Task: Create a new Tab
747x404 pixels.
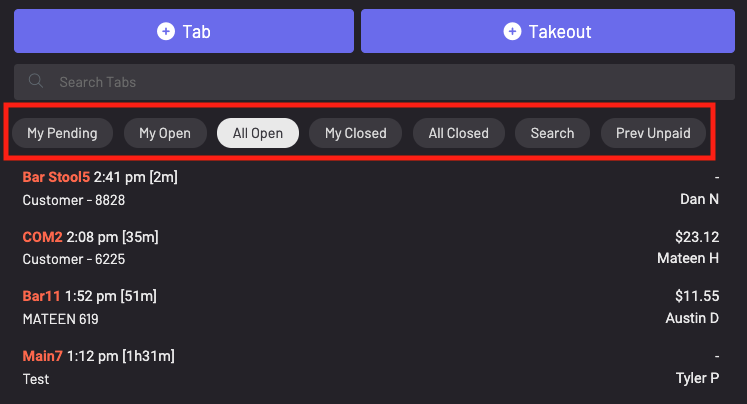Action: point(184,32)
